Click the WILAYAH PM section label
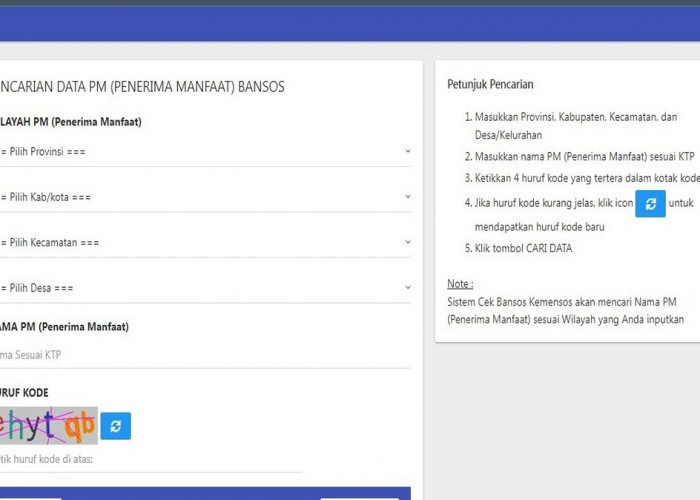Viewport: 700px width, 500px height. [x=70, y=123]
